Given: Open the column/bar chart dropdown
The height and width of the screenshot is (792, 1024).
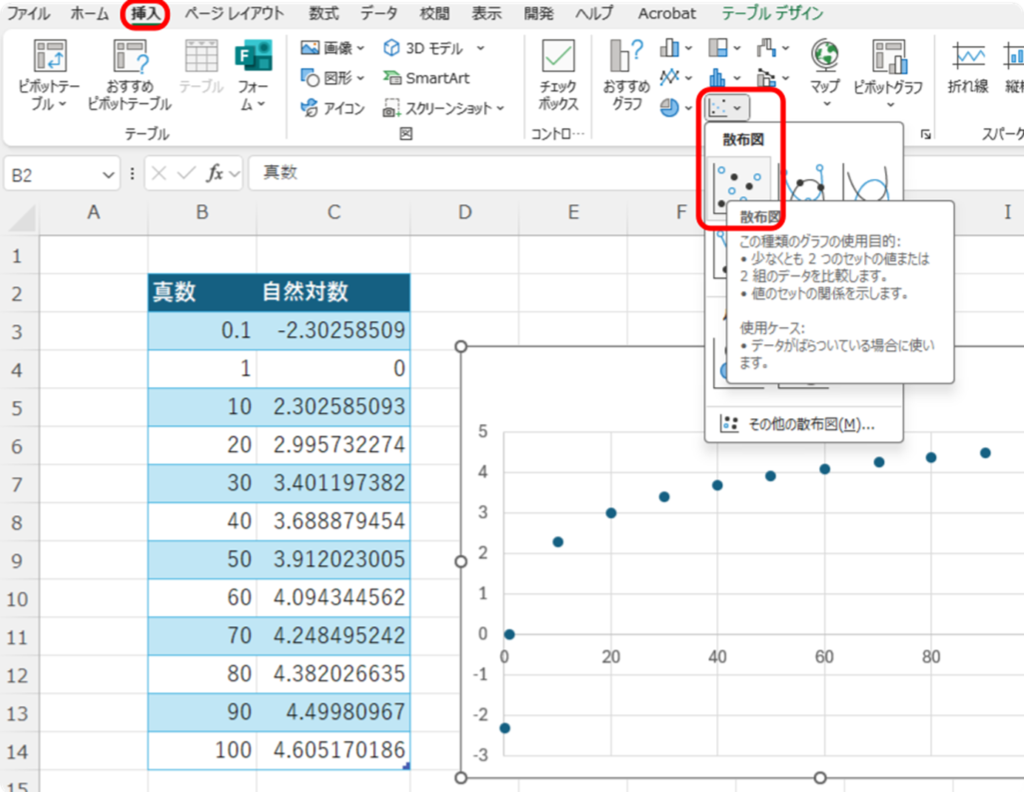Looking at the screenshot, I should 676,48.
